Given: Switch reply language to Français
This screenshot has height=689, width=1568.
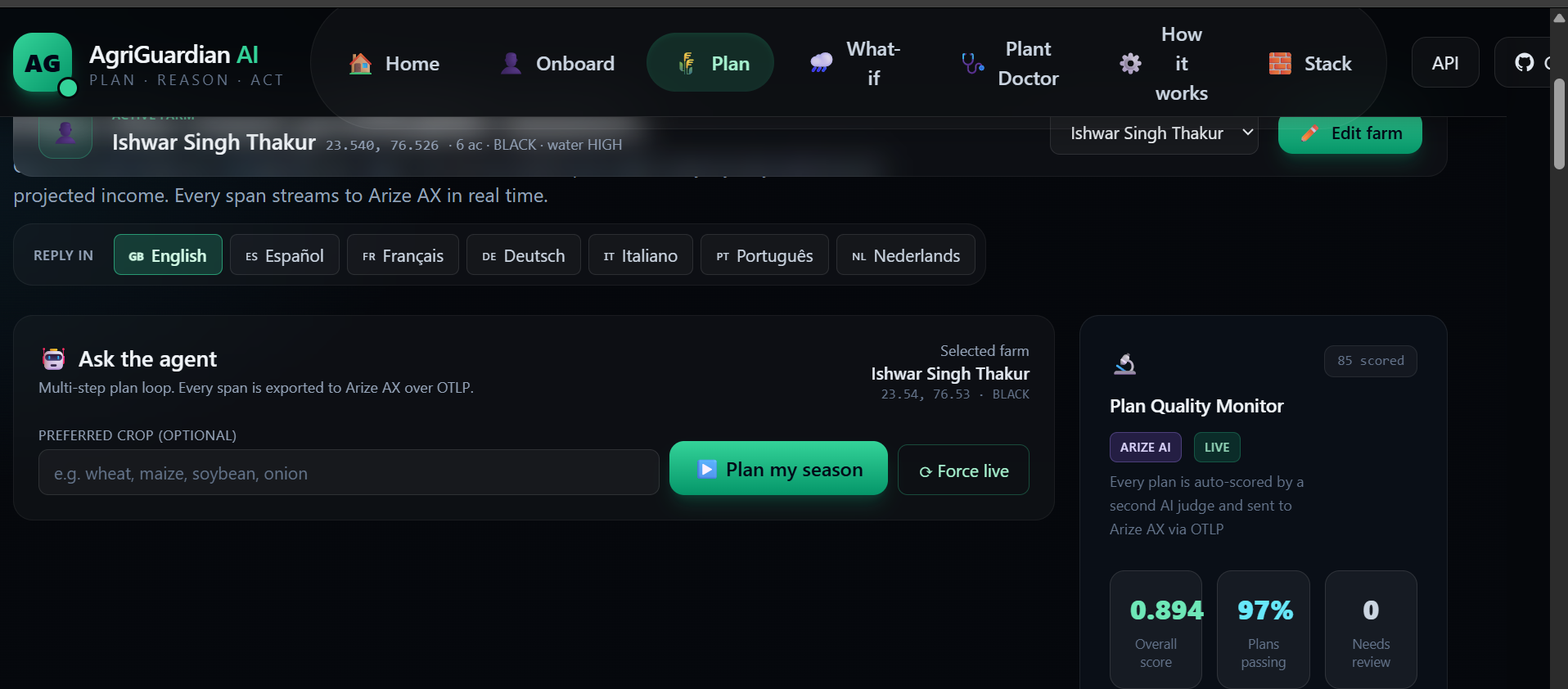Looking at the screenshot, I should [x=403, y=255].
